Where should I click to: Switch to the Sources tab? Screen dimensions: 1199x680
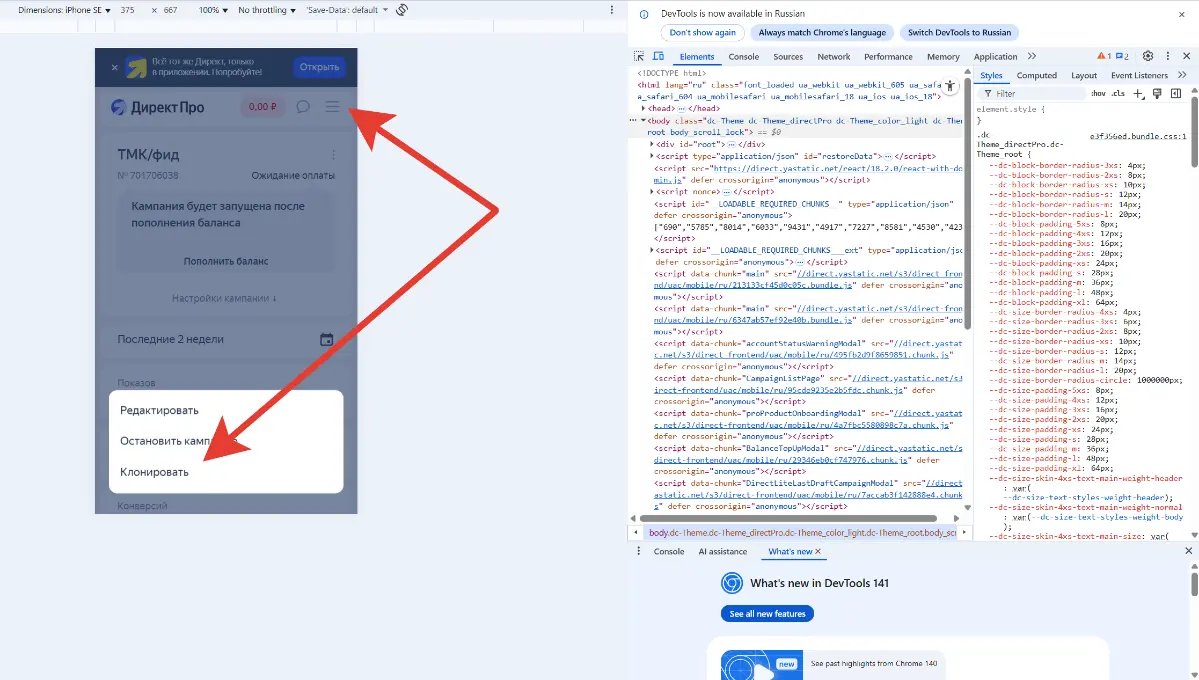(x=788, y=57)
